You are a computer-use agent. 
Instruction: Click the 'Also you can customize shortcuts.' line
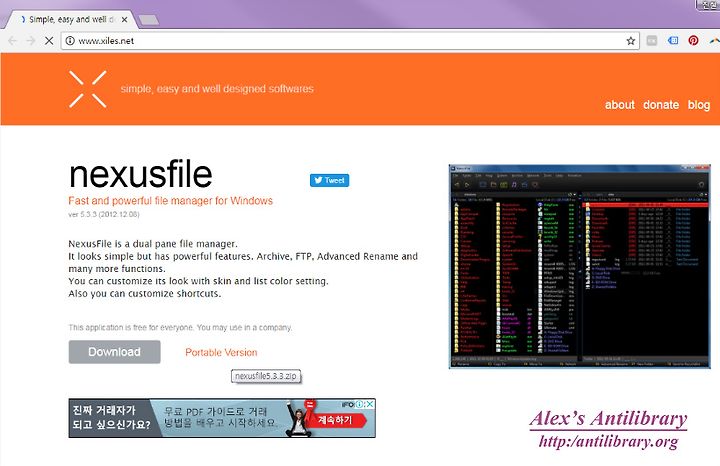pyautogui.click(x=145, y=293)
